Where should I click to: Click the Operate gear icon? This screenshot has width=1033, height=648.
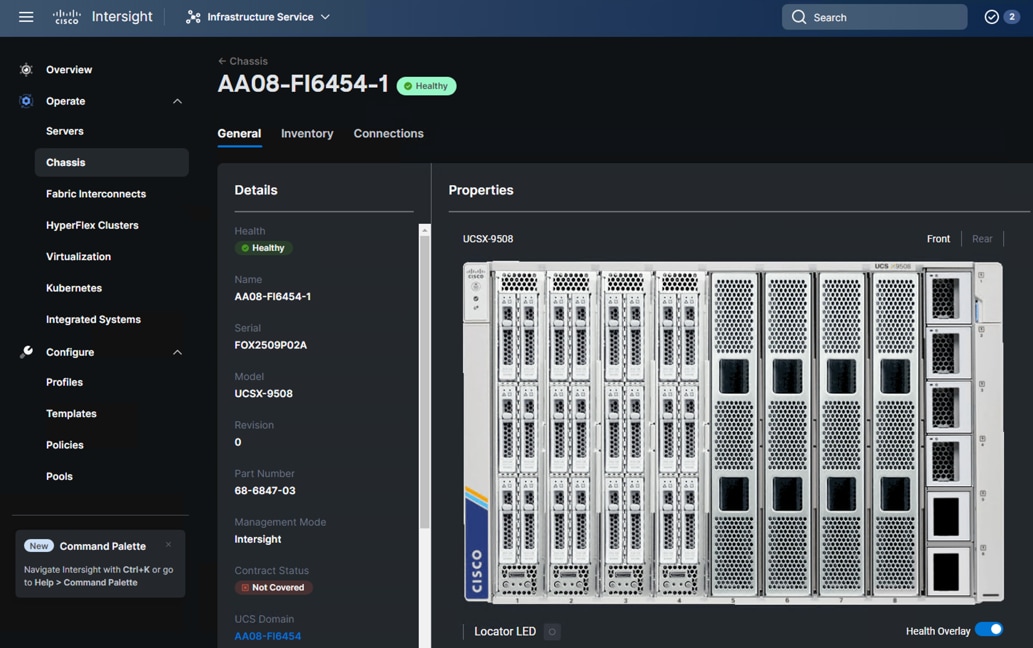coord(26,101)
